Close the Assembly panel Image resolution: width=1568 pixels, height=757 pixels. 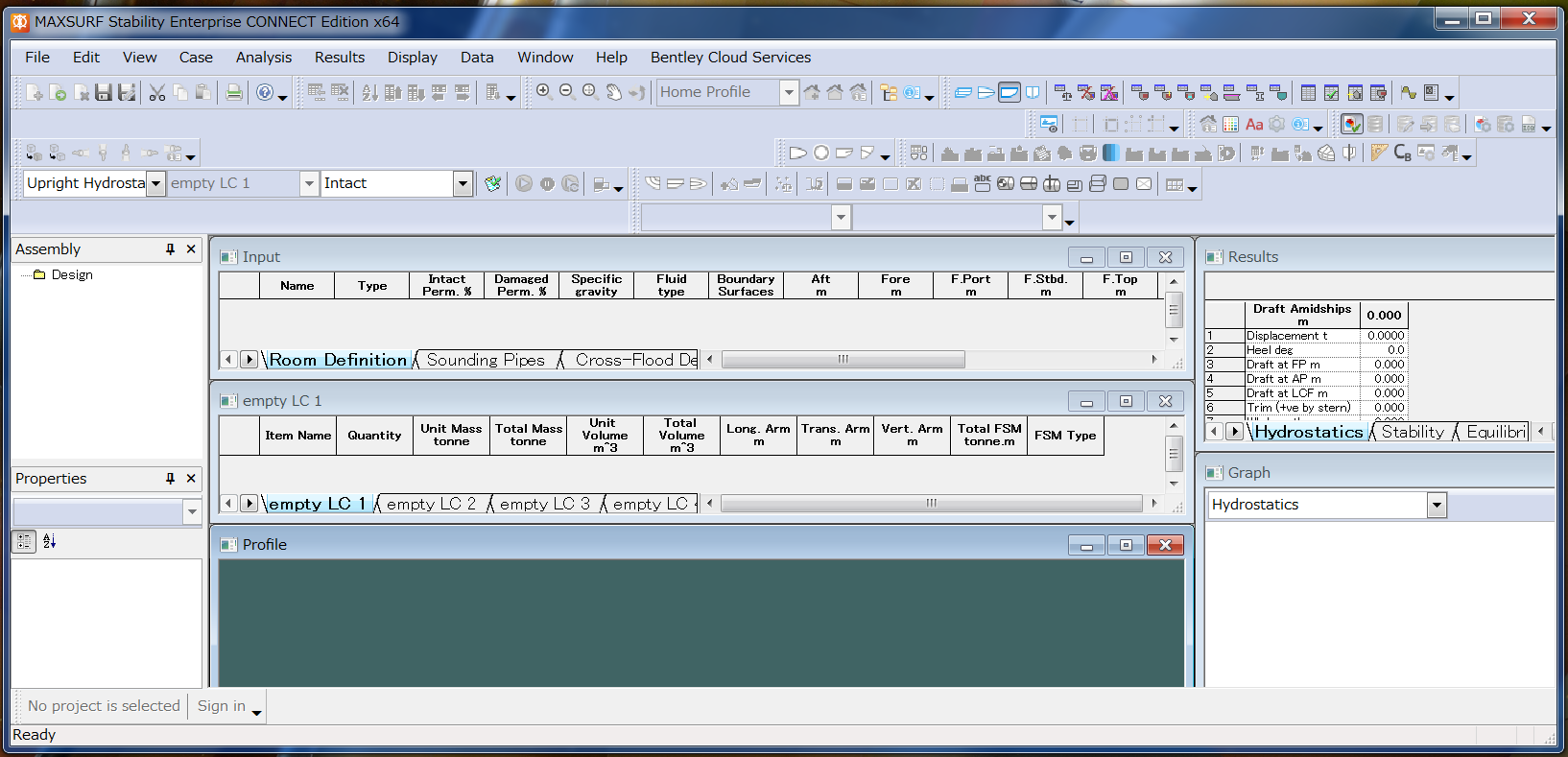(191, 249)
